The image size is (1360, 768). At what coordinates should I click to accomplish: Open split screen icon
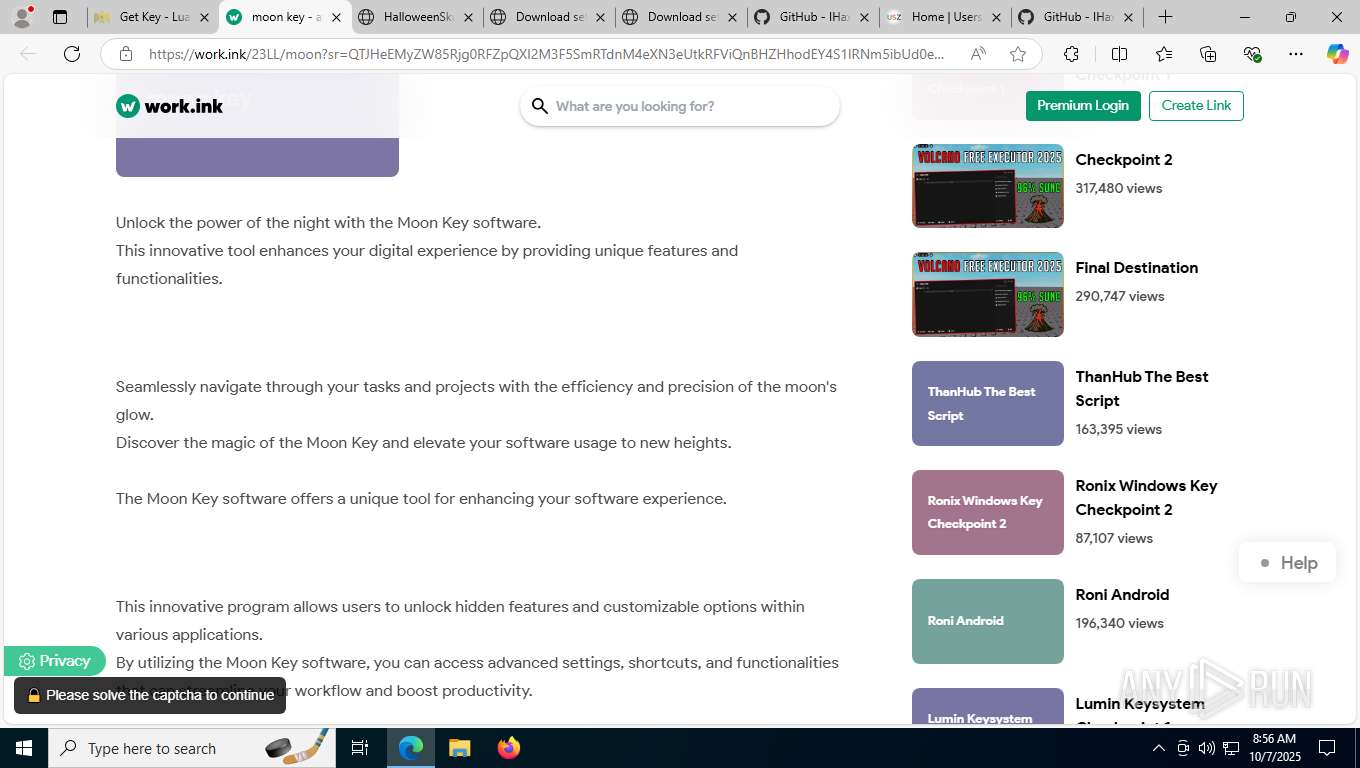[1119, 54]
